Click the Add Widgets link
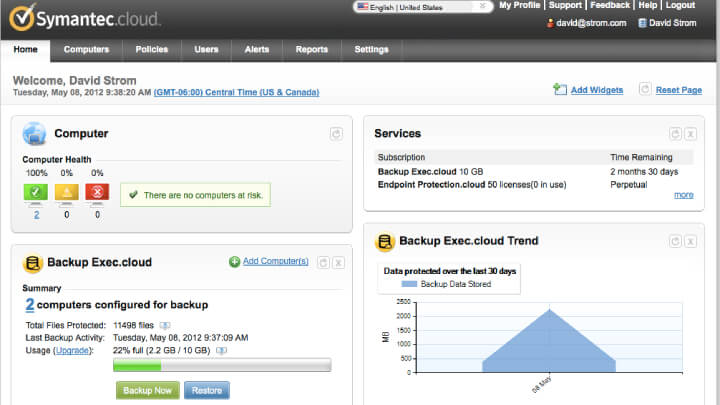The height and width of the screenshot is (405, 720). point(597,90)
